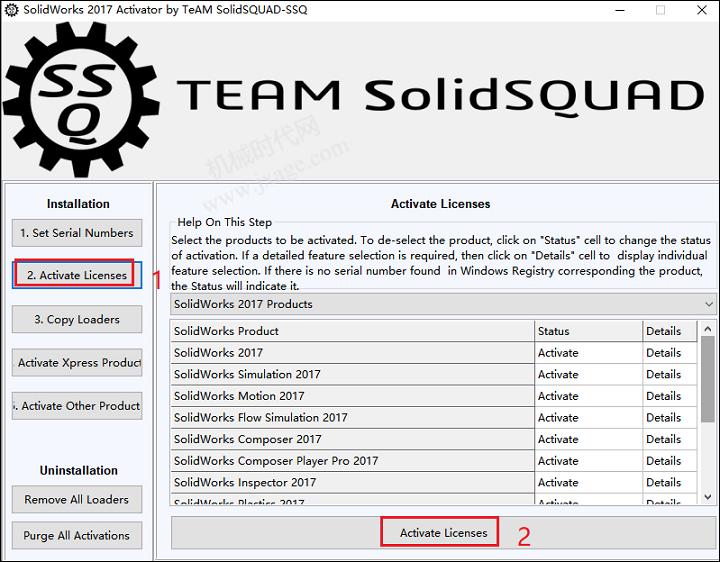720x562 pixels.
Task: Toggle Status for SolidWorks Motion 2017
Action: click(x=589, y=396)
